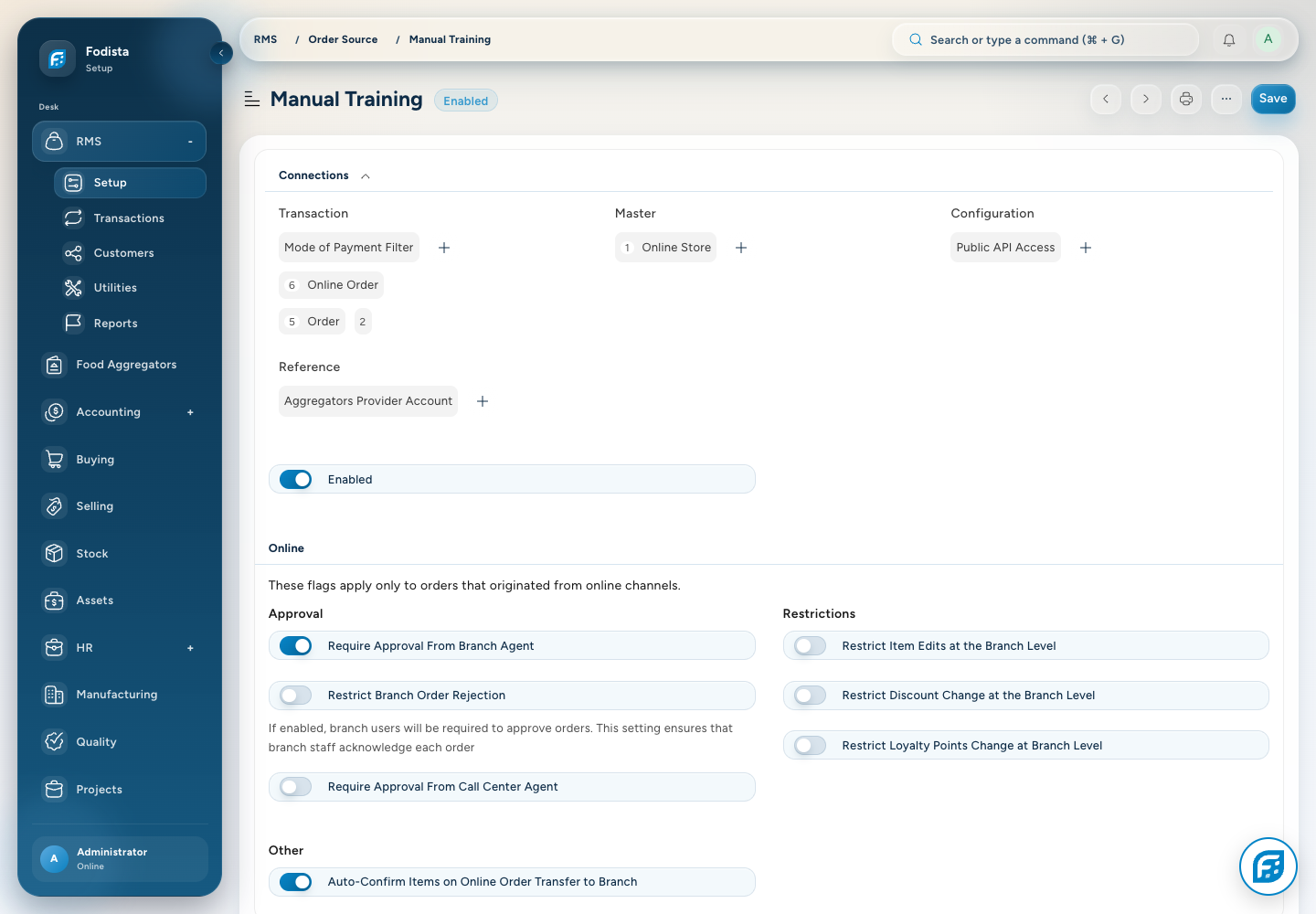
Task: Expand the HR sidebar group
Action: [x=190, y=648]
